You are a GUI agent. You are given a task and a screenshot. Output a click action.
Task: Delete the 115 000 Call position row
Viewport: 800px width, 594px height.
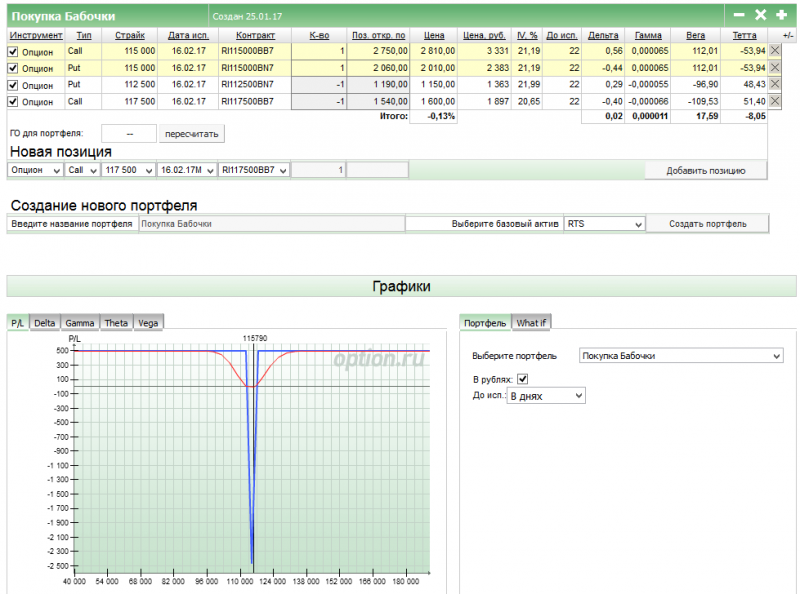tap(775, 50)
